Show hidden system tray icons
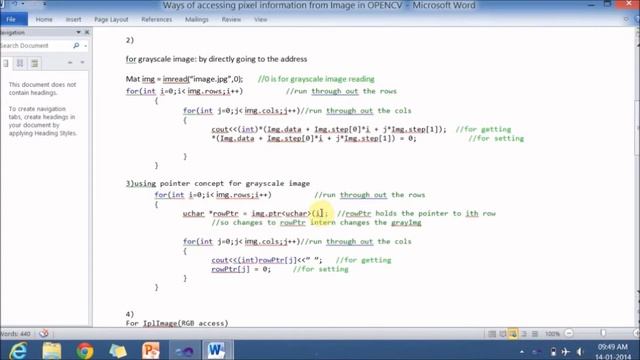 click(522, 351)
